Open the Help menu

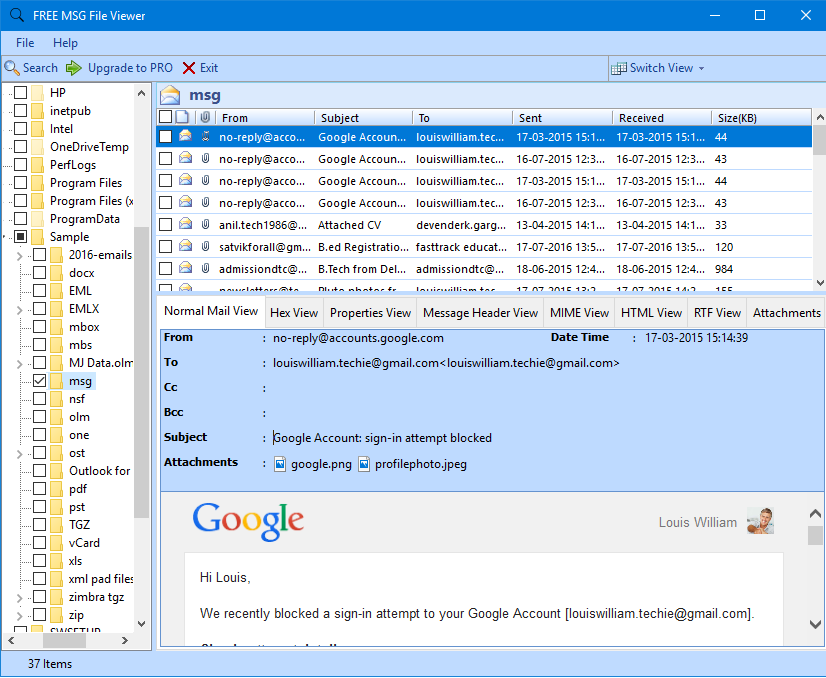(65, 43)
